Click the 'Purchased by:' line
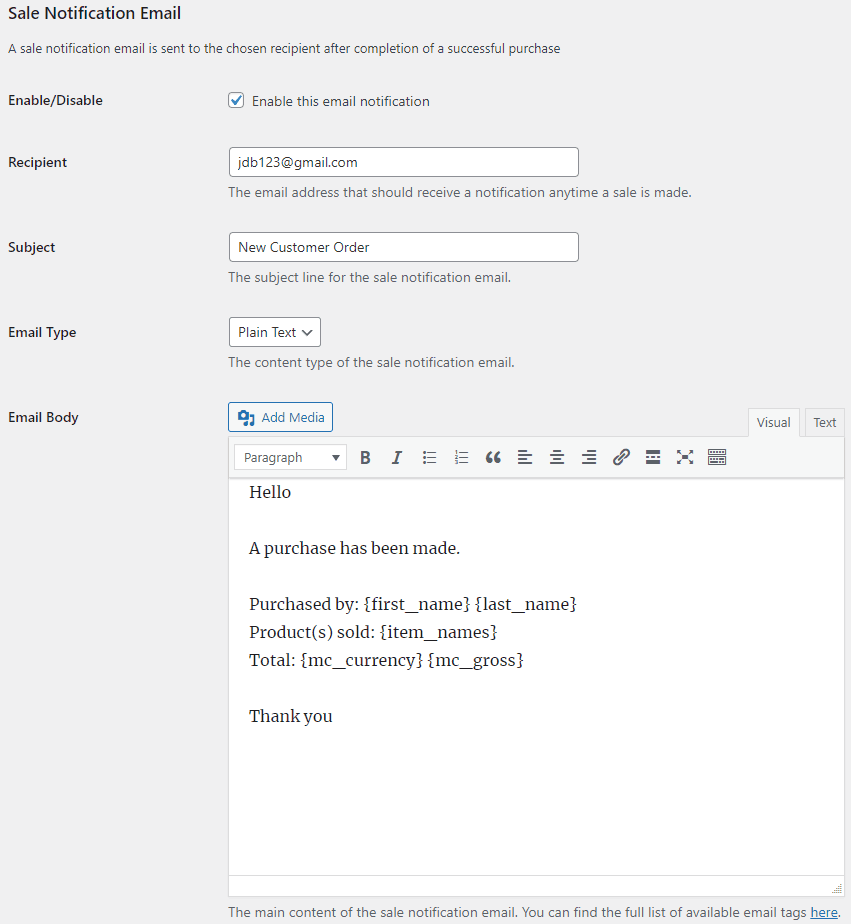The image size is (851, 924). tap(413, 604)
